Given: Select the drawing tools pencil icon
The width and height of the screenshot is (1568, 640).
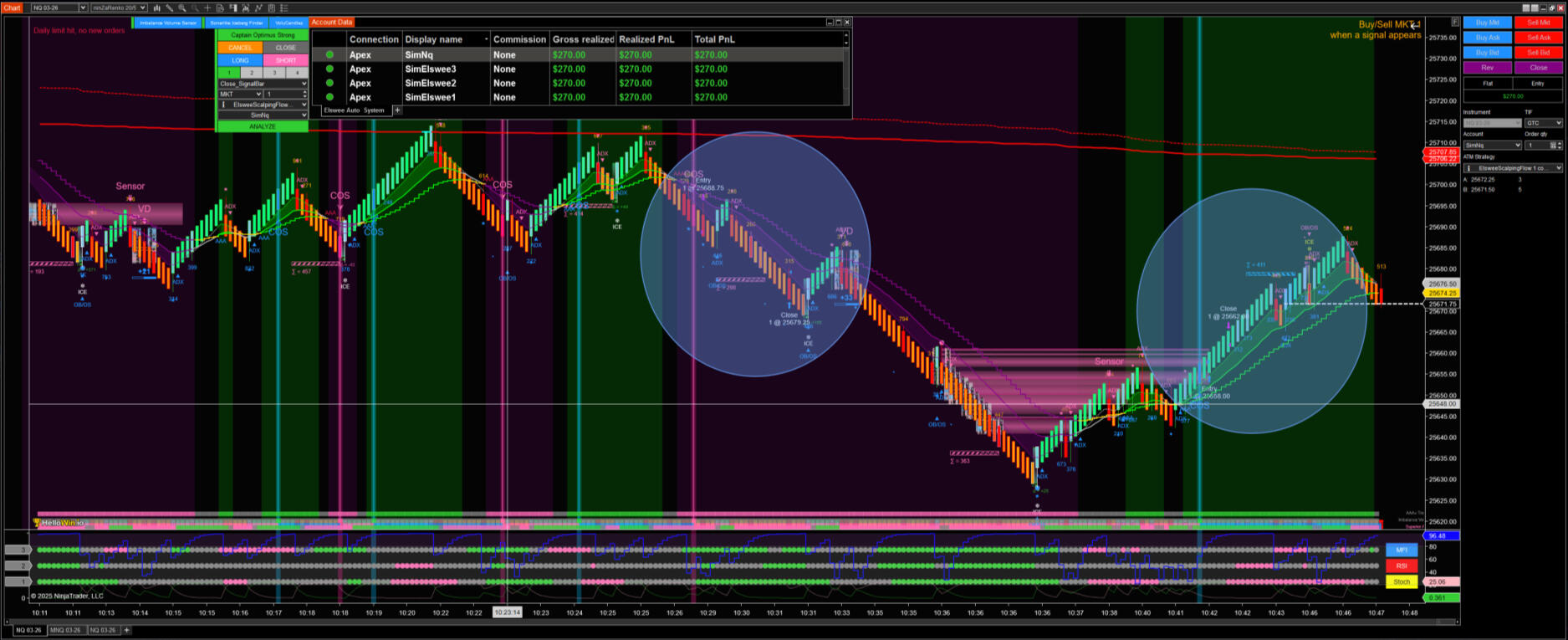Looking at the screenshot, I should pos(170,8).
